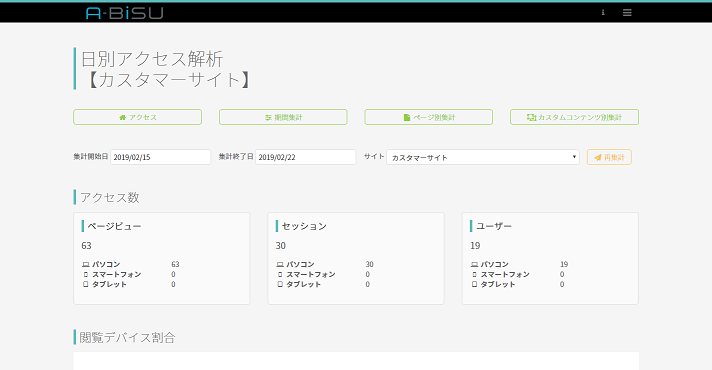This screenshot has height=370, width=712.
Task: Open the ページ別集計 tab button
Action: coord(429,117)
